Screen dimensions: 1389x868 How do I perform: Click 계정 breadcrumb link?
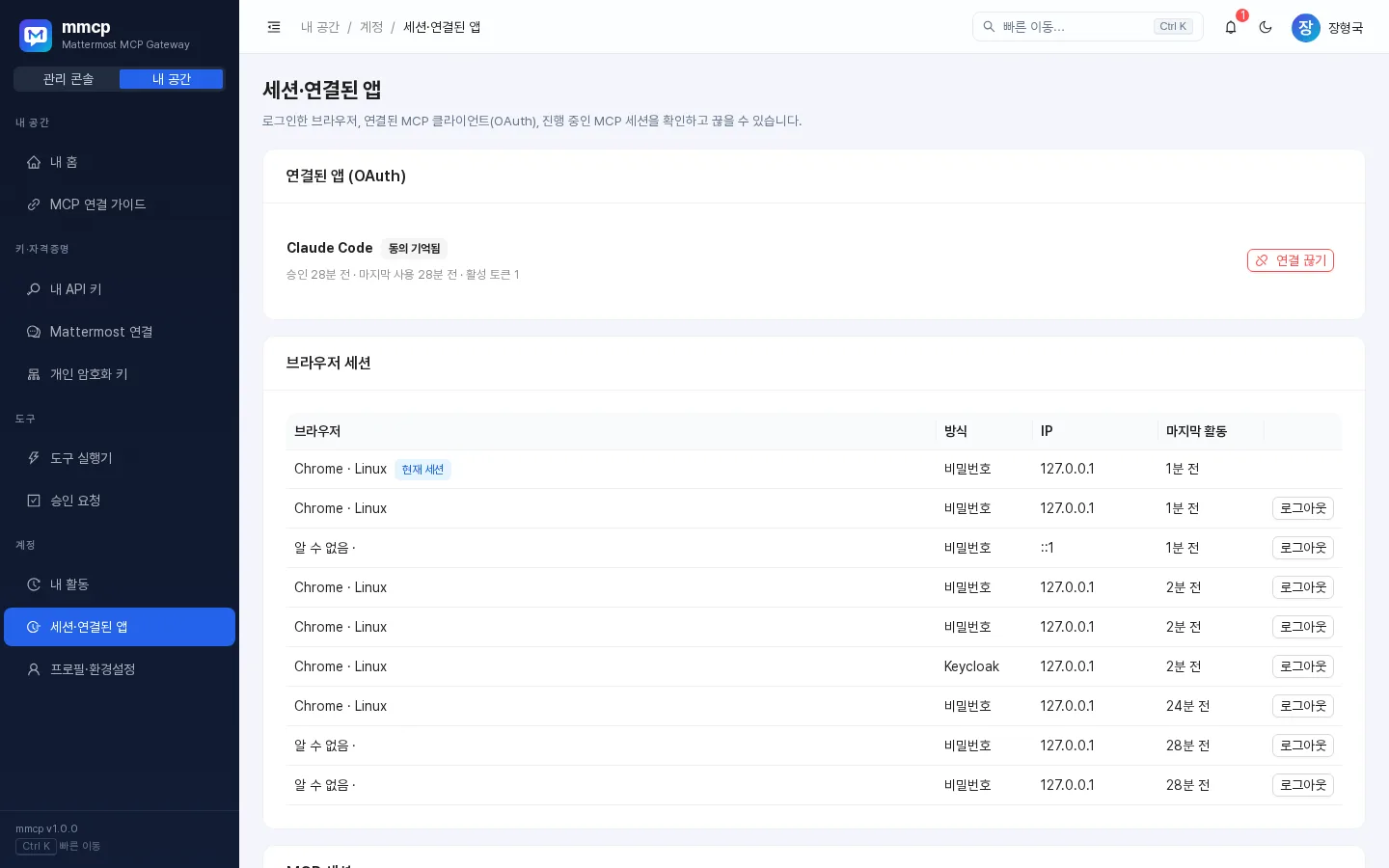click(x=371, y=27)
